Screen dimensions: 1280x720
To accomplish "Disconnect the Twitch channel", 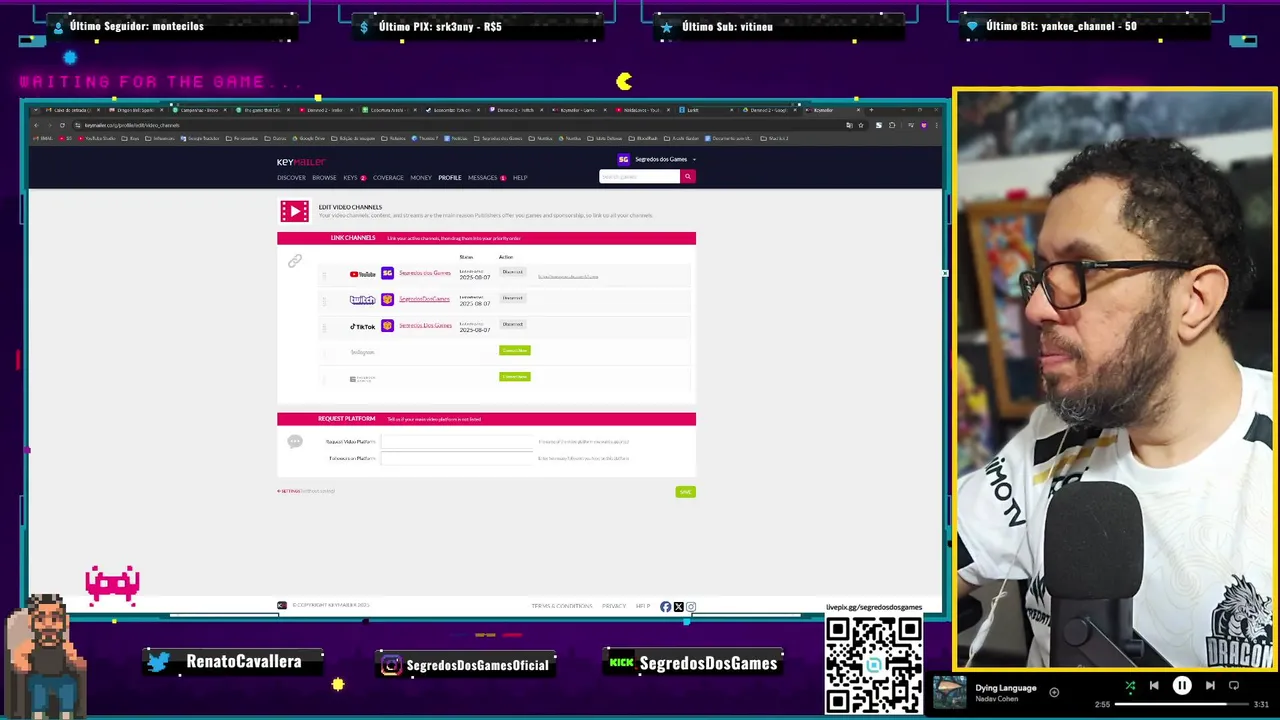I will pos(513,298).
